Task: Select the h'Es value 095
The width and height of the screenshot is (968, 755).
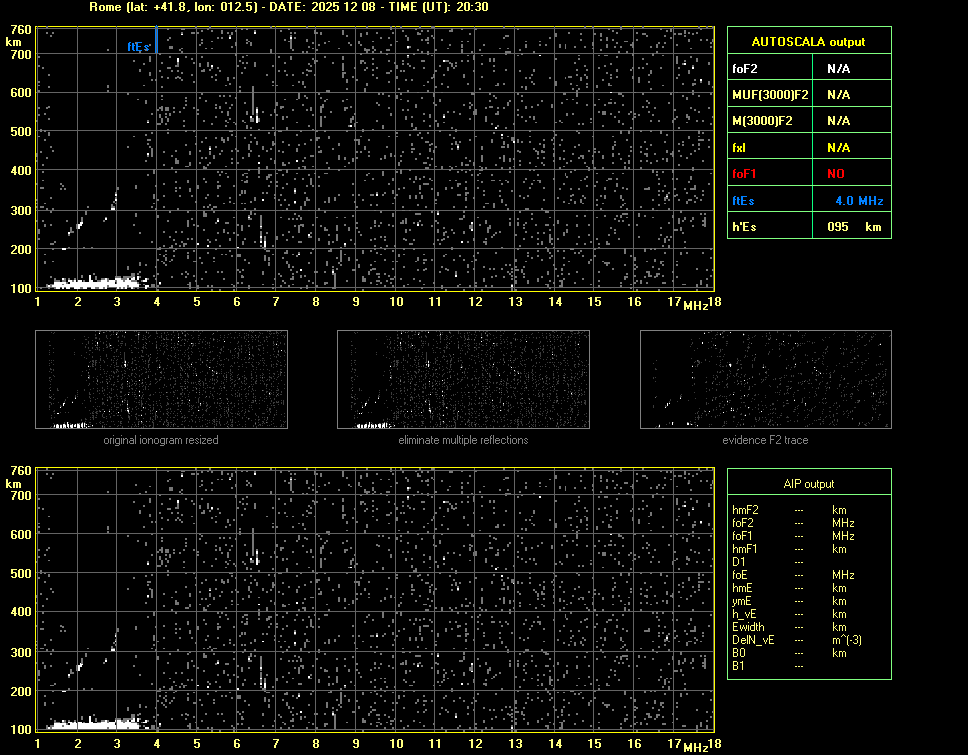Action: tap(838, 227)
